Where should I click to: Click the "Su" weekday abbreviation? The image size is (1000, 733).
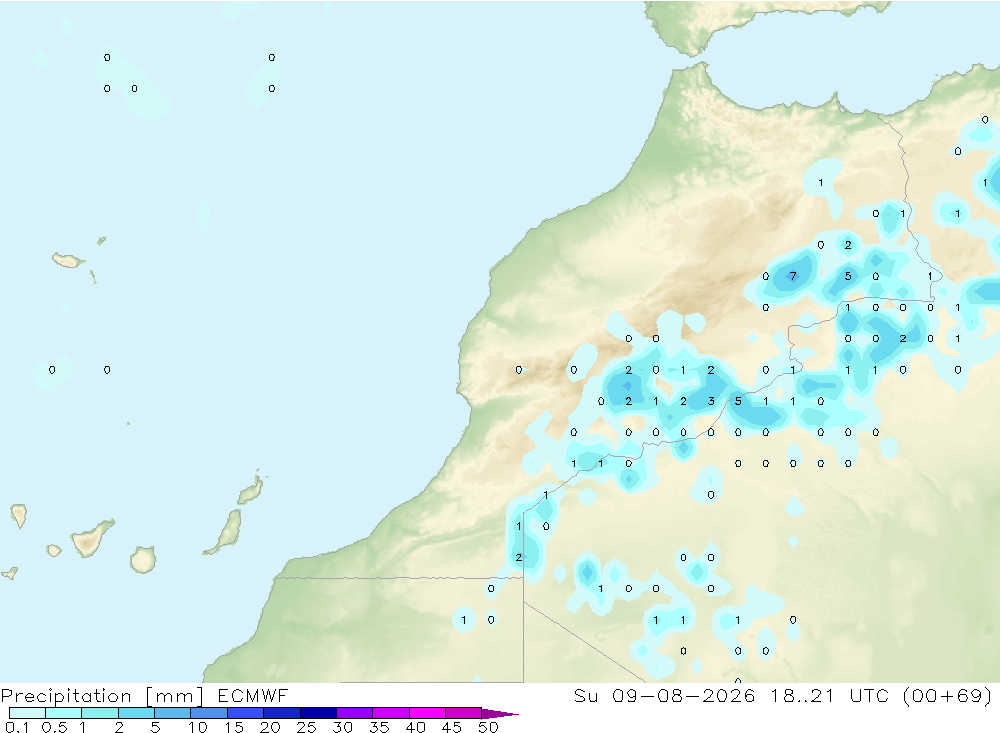585,695
